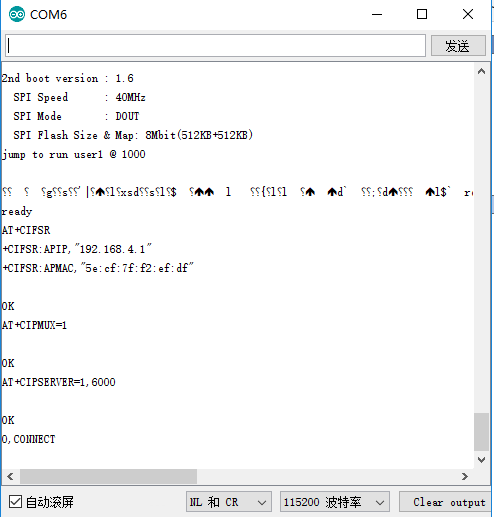Click the 'SPI Speed : 40MHz' line

(x=79, y=97)
